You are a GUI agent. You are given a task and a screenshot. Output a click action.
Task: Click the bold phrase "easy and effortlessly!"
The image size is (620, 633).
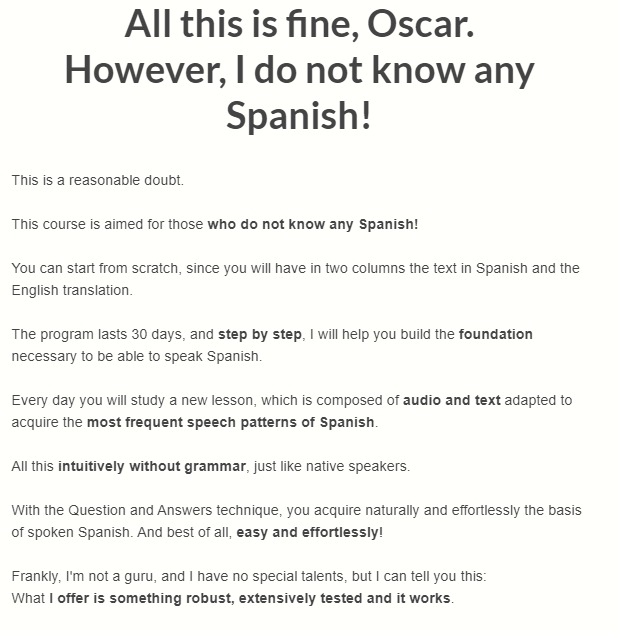pos(309,532)
